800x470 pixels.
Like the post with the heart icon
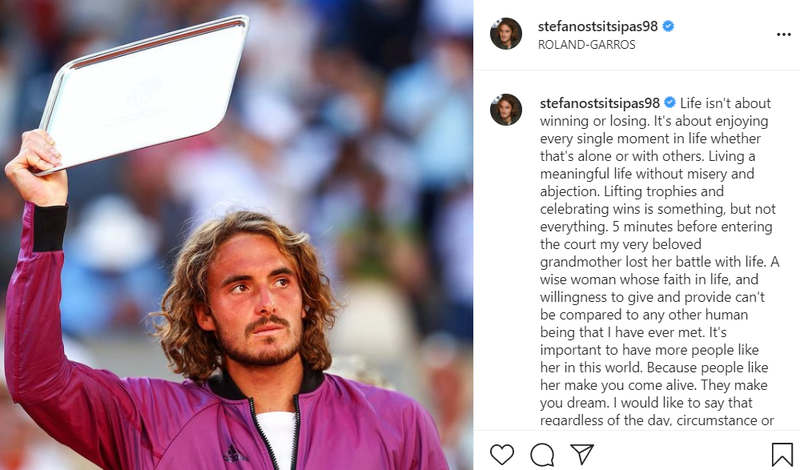(x=502, y=454)
